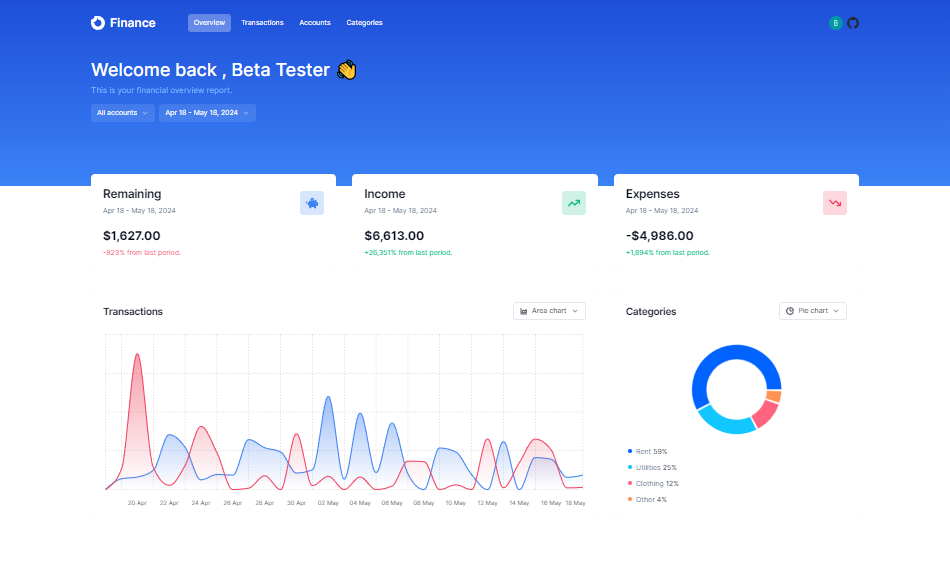Open the Accounts tab
Screen dimensions: 950x566
click(315, 23)
